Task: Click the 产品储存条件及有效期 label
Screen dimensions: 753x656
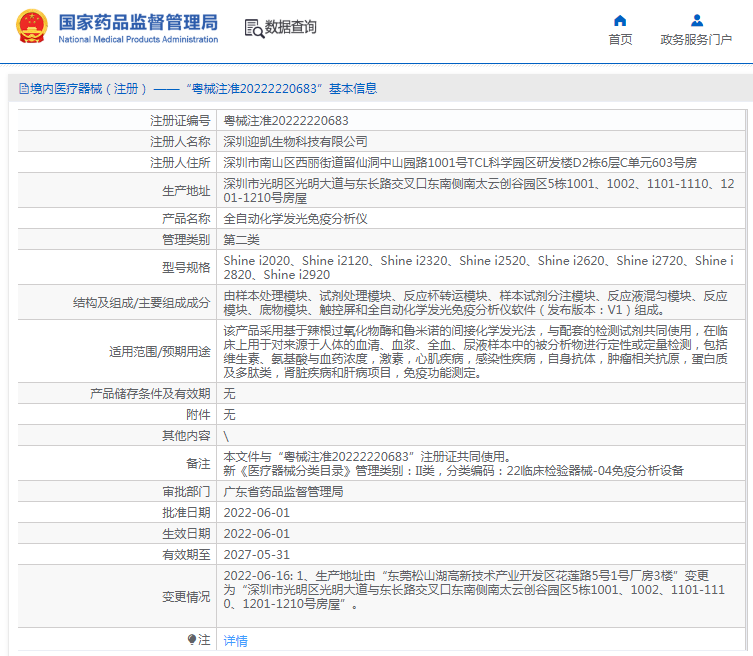Action: [x=150, y=393]
